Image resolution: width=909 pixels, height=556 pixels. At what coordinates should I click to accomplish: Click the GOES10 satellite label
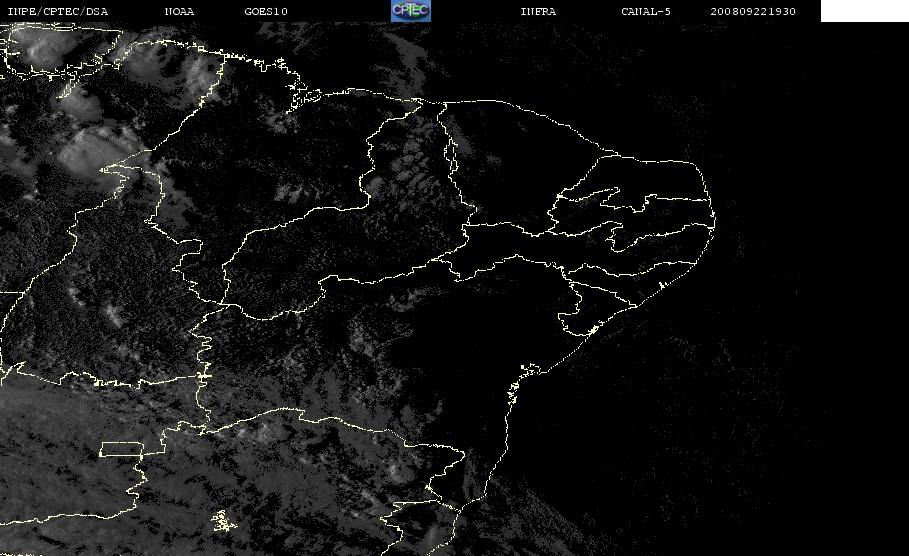(266, 12)
